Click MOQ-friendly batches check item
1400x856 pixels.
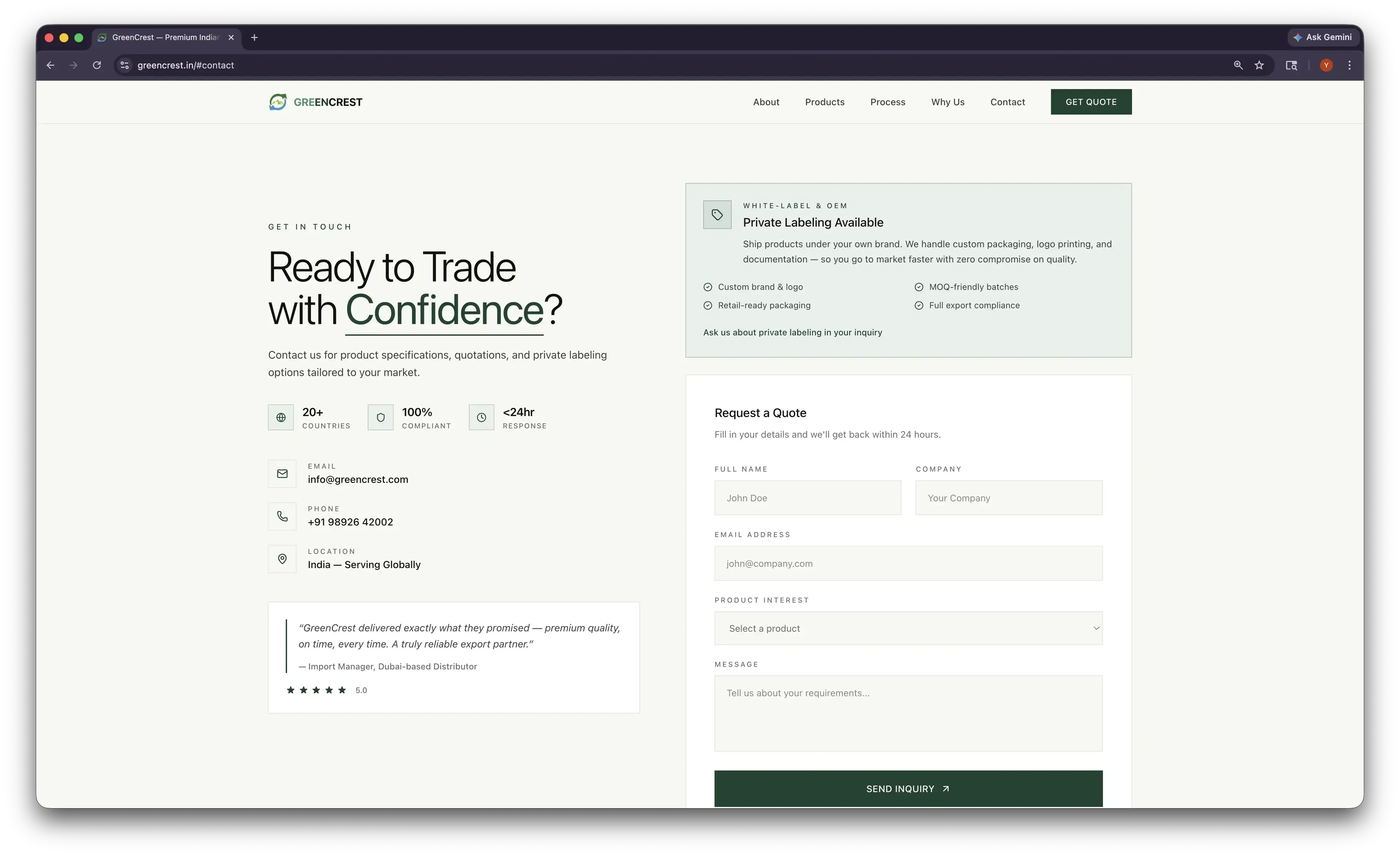point(966,287)
